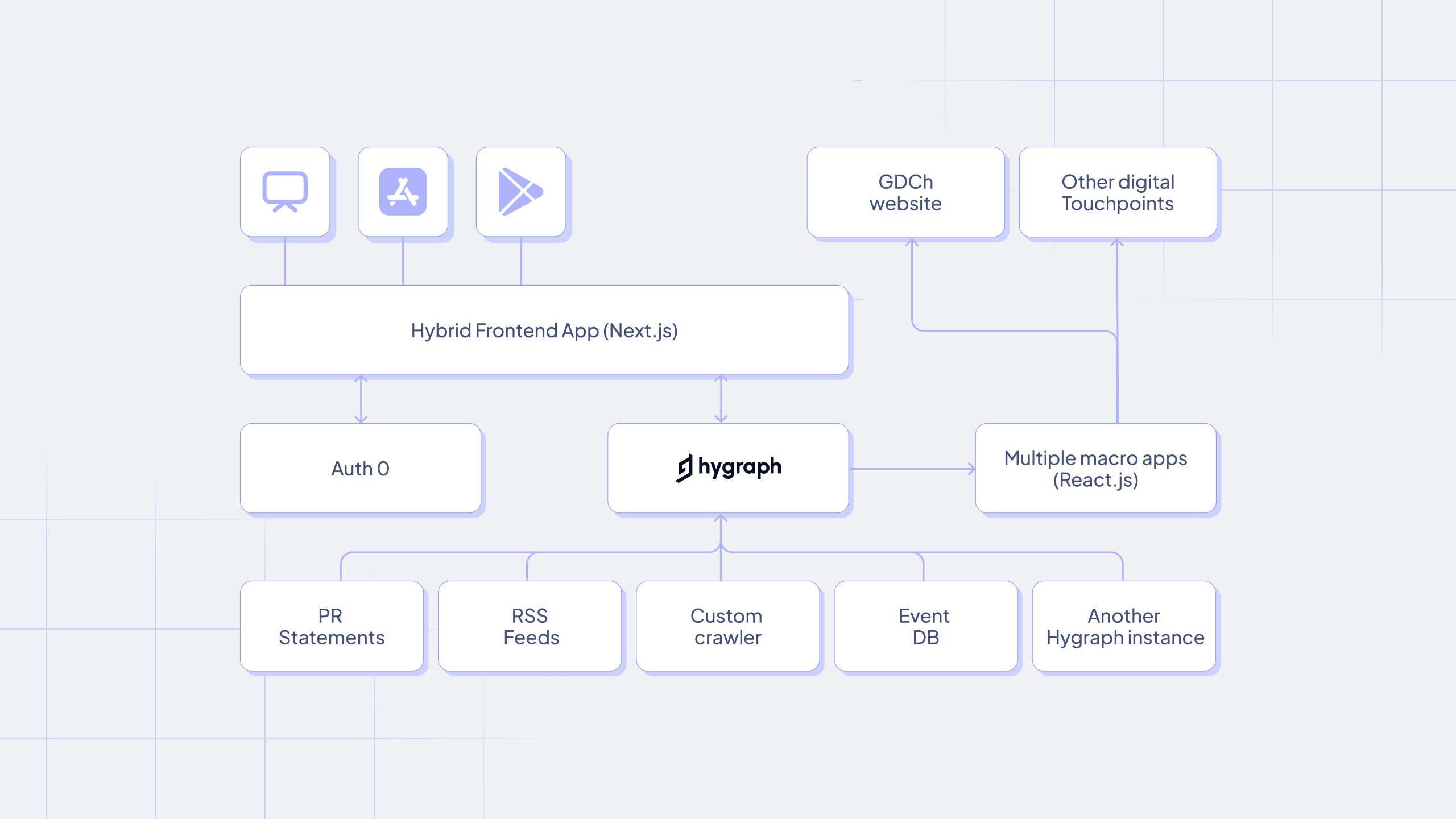The image size is (1456, 819).
Task: Click the Hygraph logo node
Action: click(x=726, y=469)
